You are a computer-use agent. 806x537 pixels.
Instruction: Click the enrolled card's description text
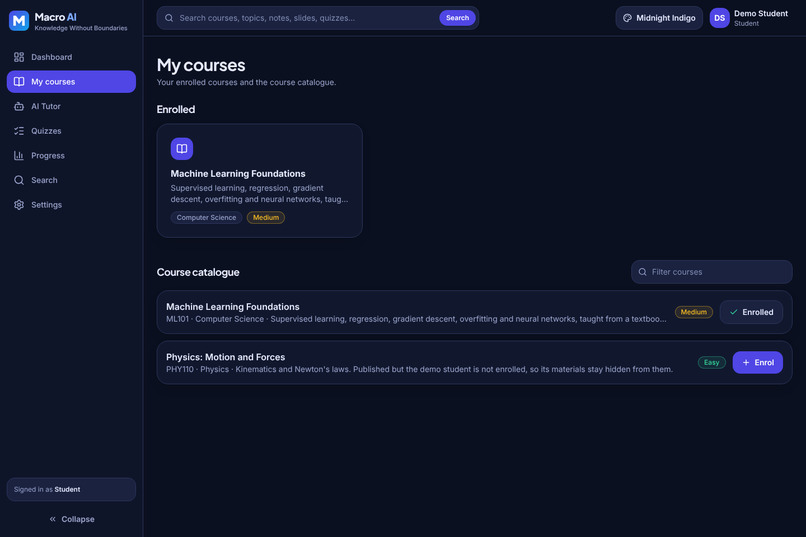[x=259, y=194]
